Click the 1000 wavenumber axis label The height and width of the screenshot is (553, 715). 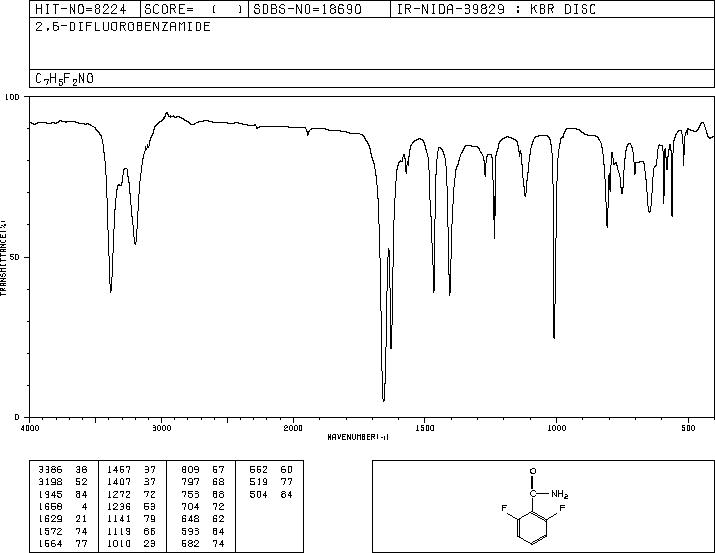(x=556, y=428)
